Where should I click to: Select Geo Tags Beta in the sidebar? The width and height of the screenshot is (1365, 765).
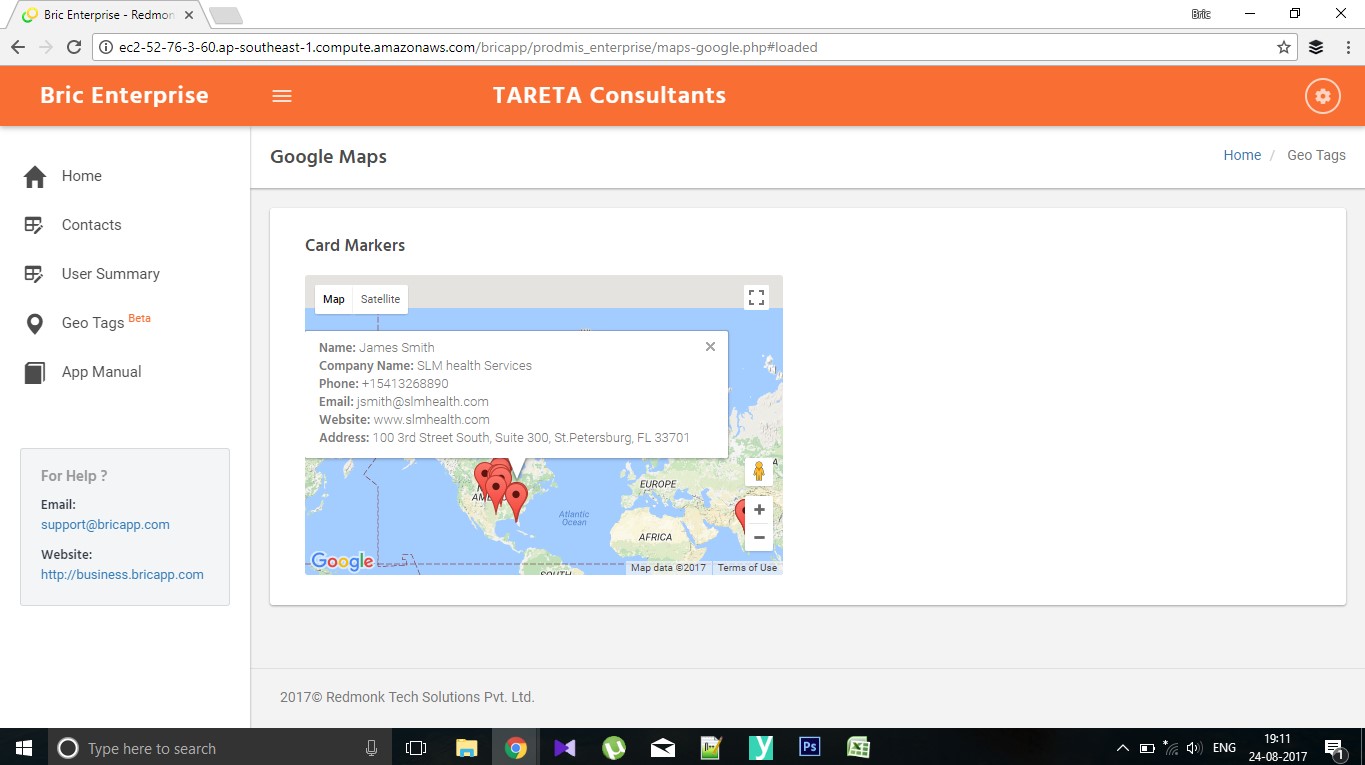[x=93, y=323]
